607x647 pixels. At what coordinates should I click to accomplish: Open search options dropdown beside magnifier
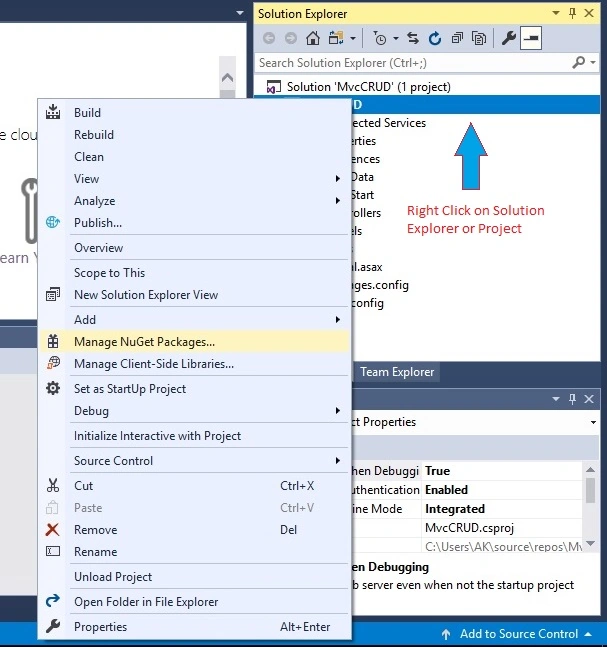point(593,62)
